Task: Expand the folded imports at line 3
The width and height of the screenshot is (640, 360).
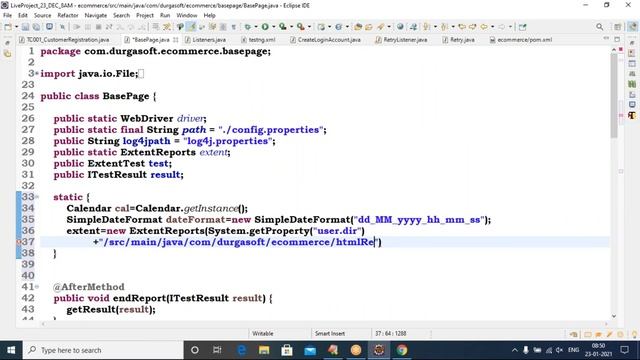Action: [37, 74]
